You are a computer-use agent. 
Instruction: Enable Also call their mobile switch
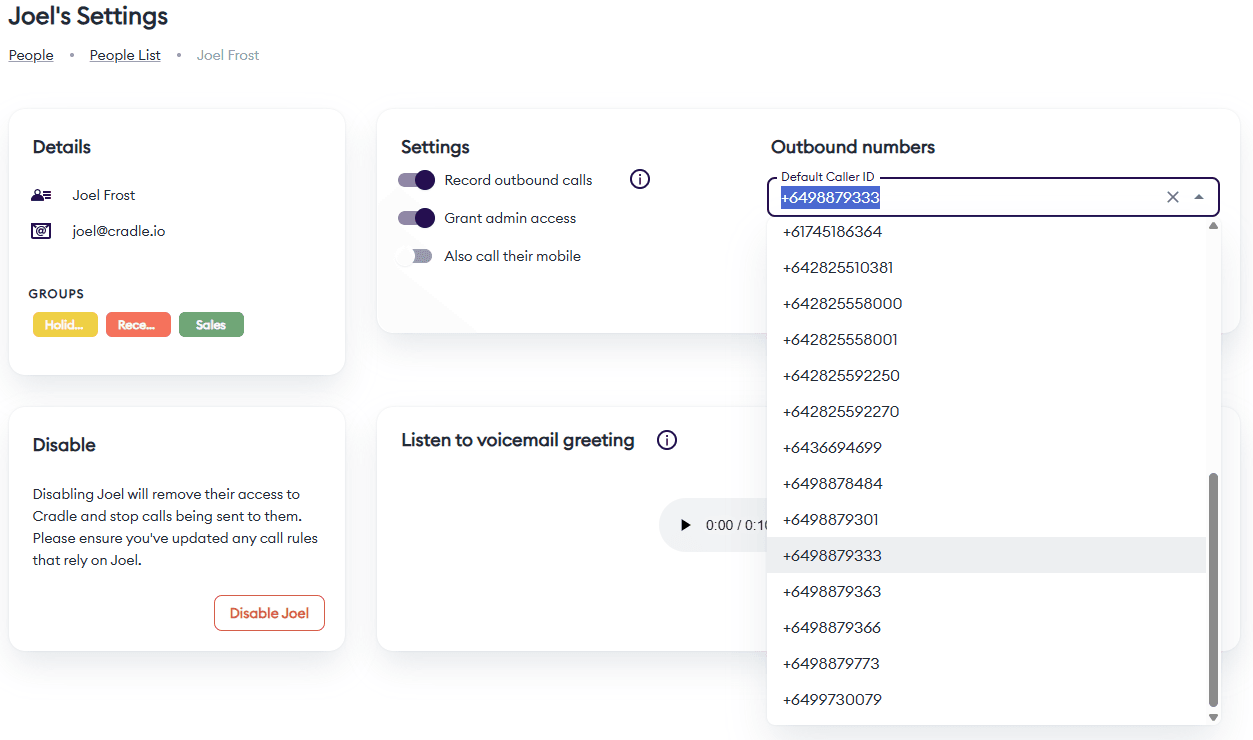(416, 256)
